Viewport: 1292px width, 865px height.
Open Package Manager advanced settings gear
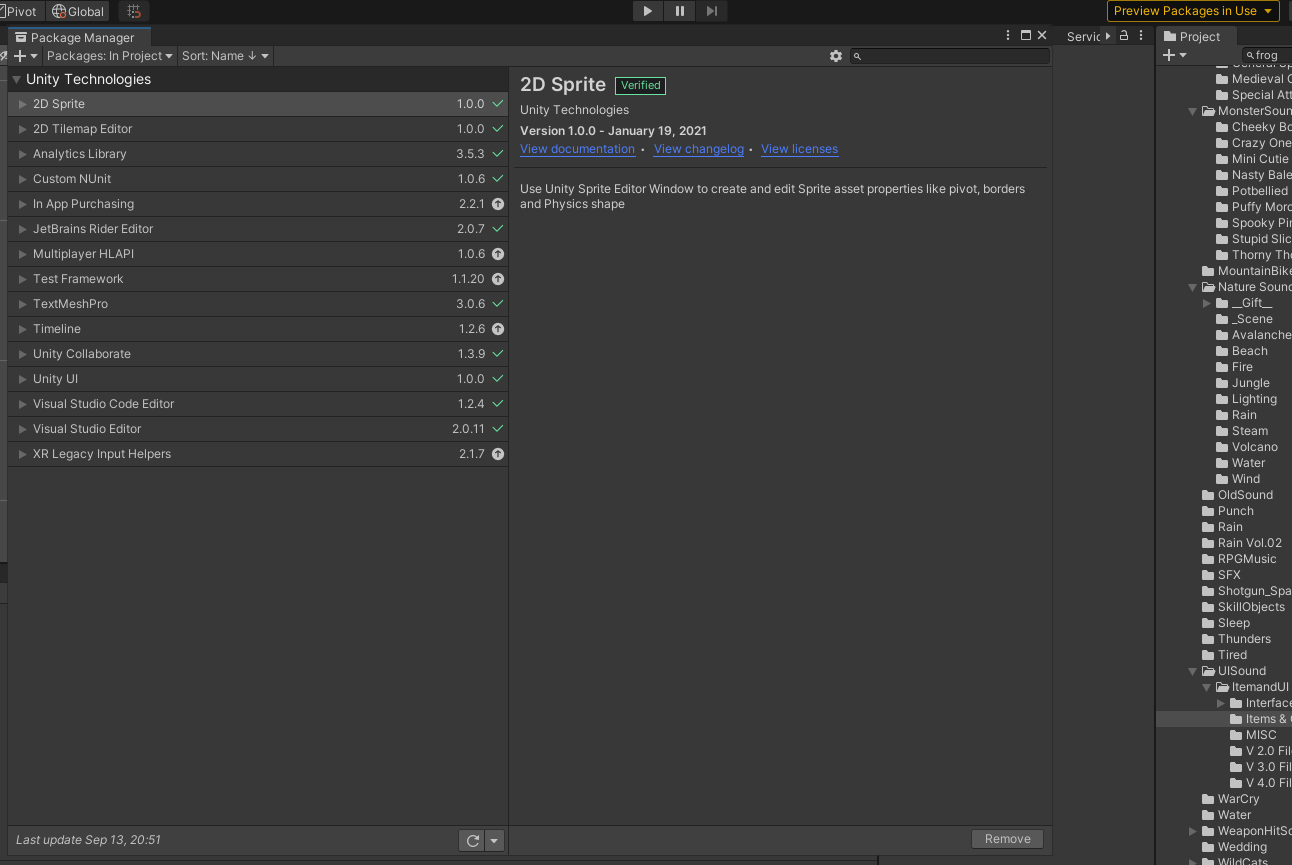coord(836,56)
